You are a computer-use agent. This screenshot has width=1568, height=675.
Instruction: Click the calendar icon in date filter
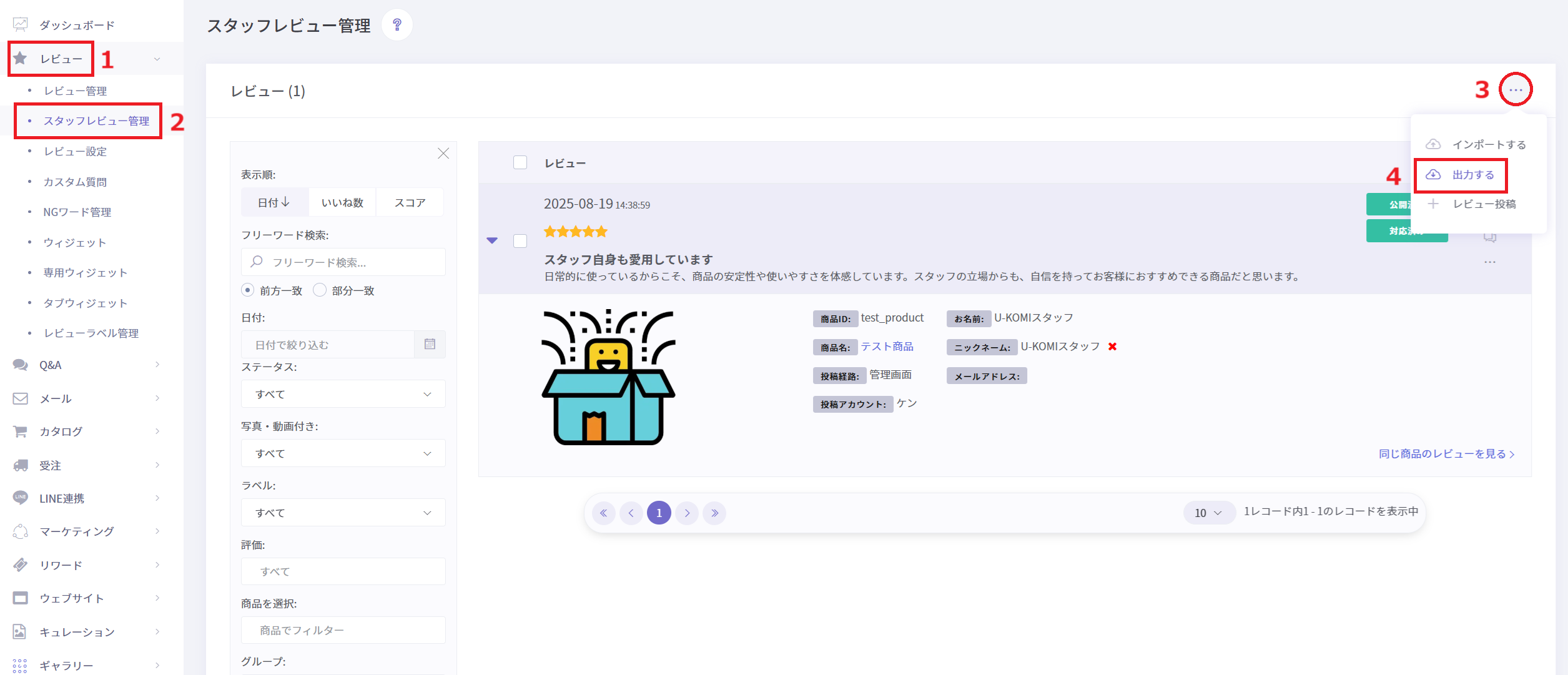pyautogui.click(x=430, y=345)
